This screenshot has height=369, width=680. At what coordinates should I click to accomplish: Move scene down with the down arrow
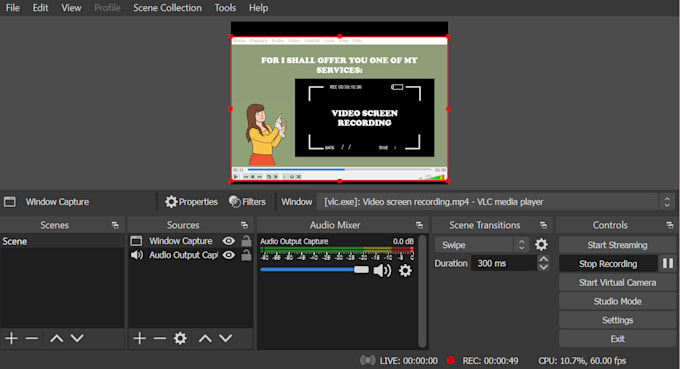click(x=77, y=338)
